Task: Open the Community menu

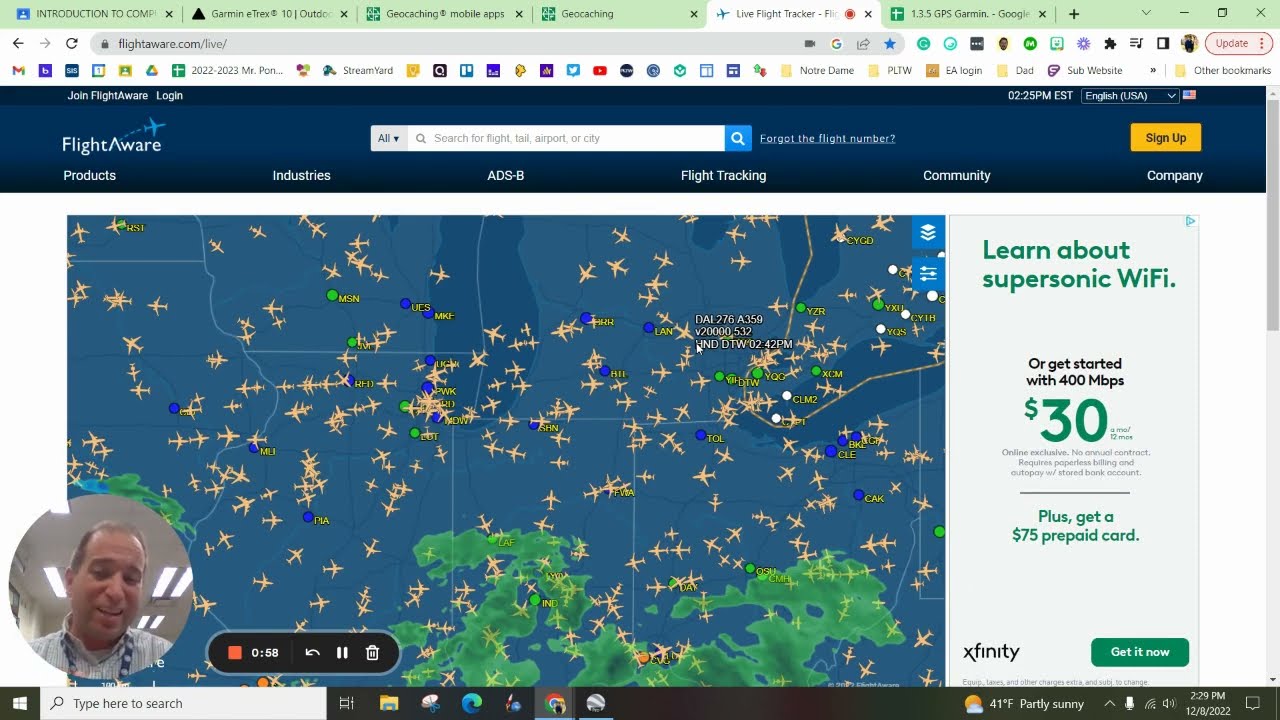Action: [x=957, y=175]
